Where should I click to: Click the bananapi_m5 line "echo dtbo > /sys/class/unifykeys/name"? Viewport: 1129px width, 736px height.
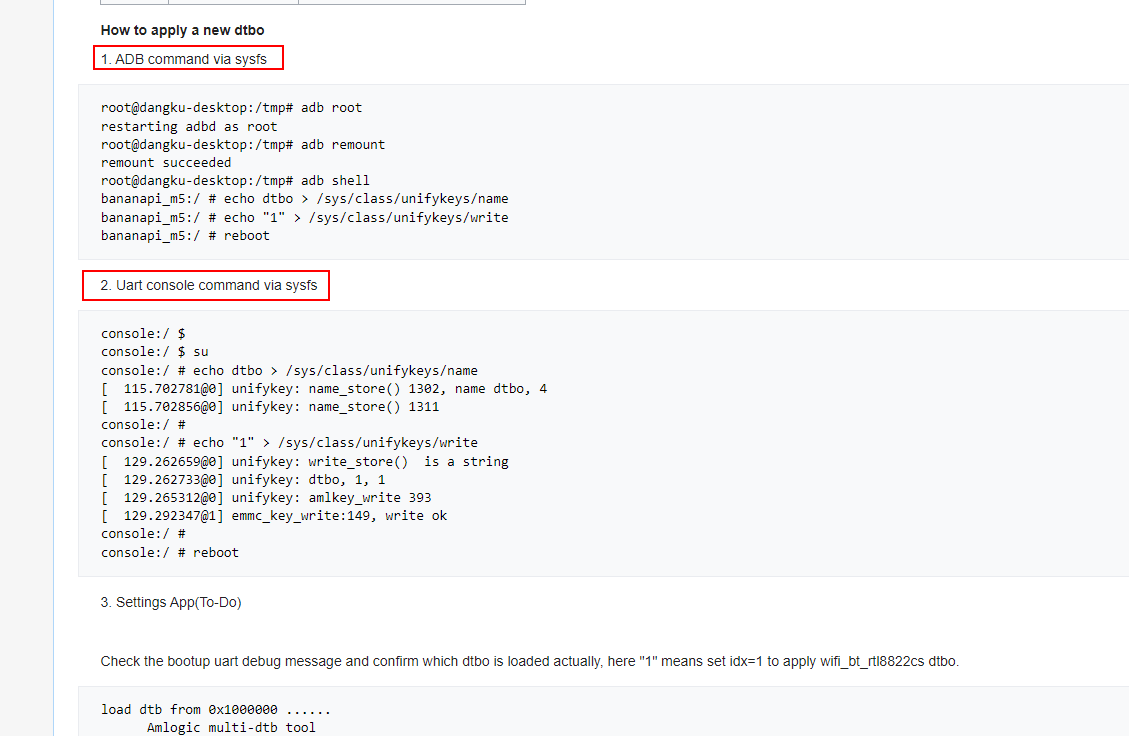(x=305, y=199)
